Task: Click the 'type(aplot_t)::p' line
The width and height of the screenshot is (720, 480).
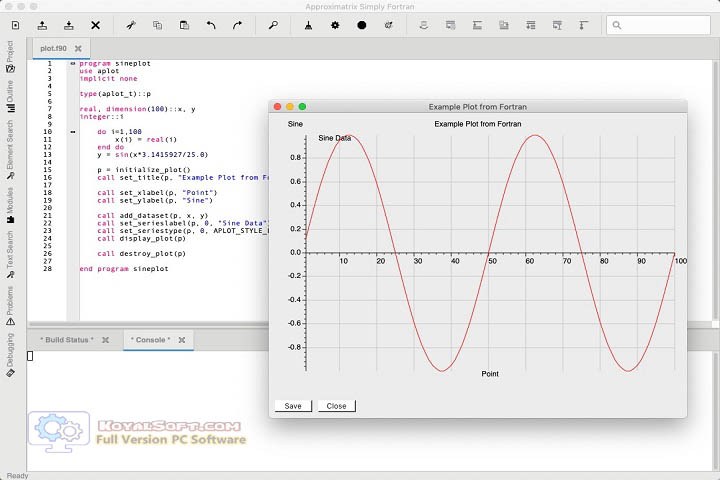Action: click(x=115, y=94)
